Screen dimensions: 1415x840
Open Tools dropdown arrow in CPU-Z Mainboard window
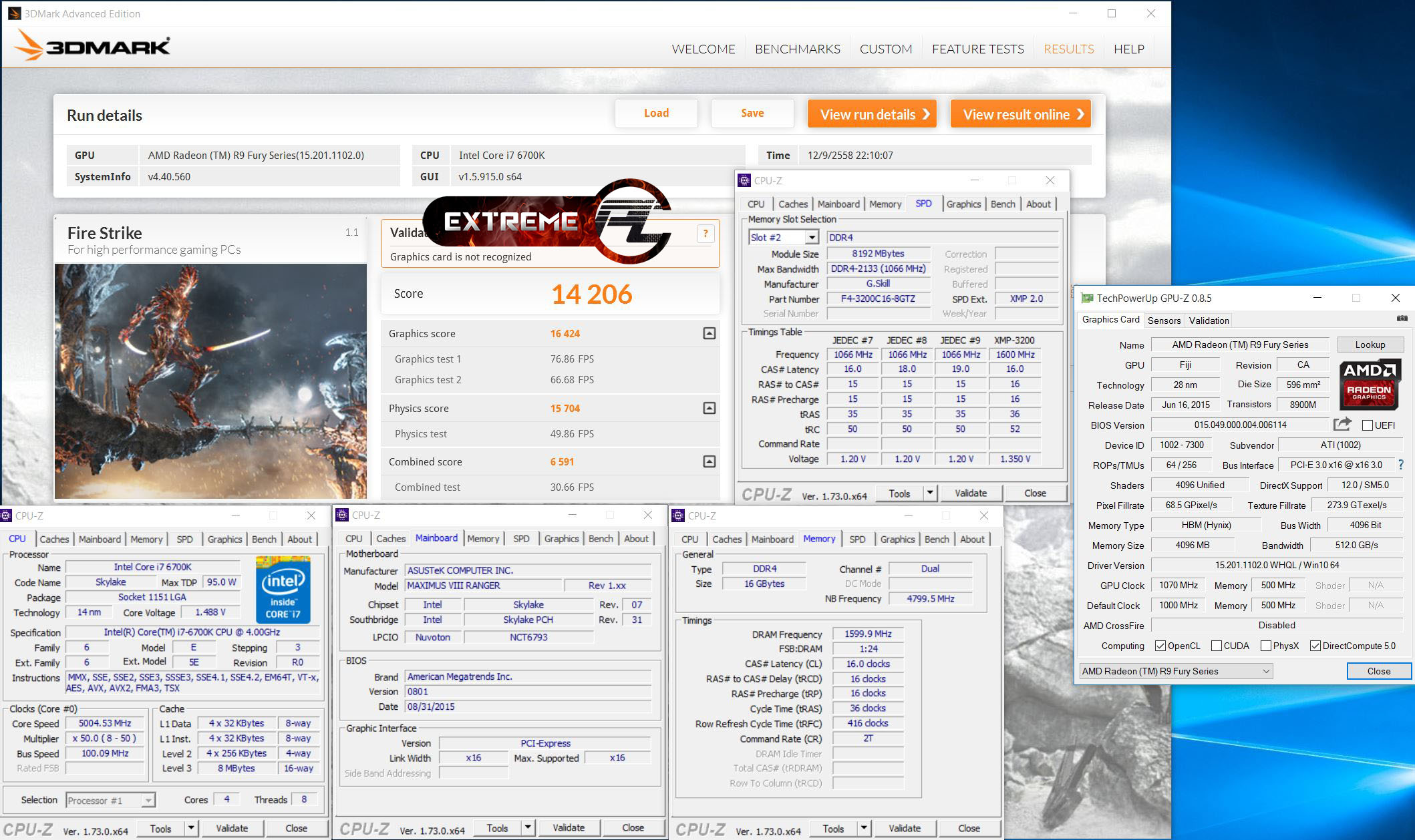tap(528, 827)
